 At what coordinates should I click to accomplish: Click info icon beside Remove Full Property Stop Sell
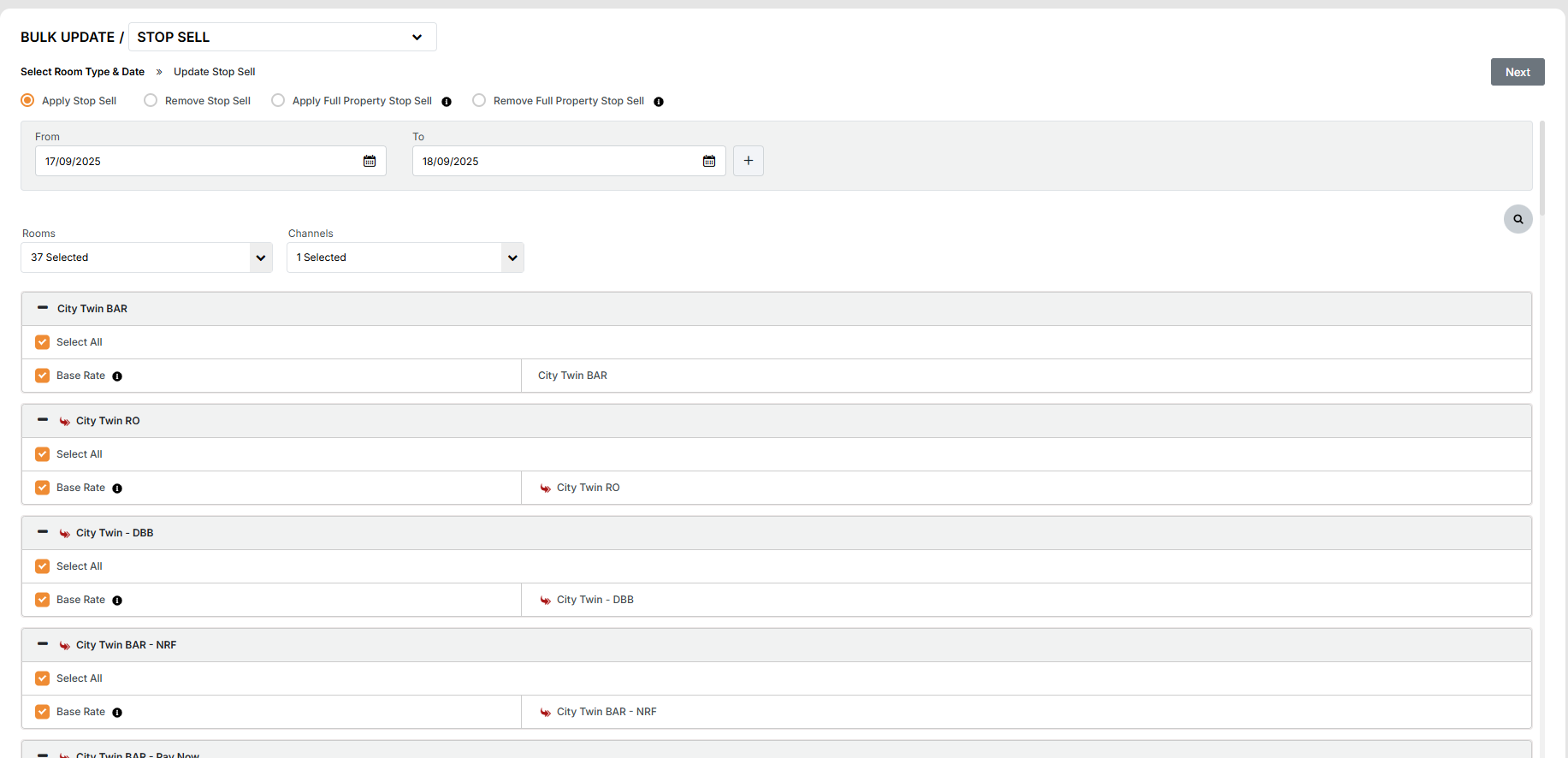click(659, 102)
